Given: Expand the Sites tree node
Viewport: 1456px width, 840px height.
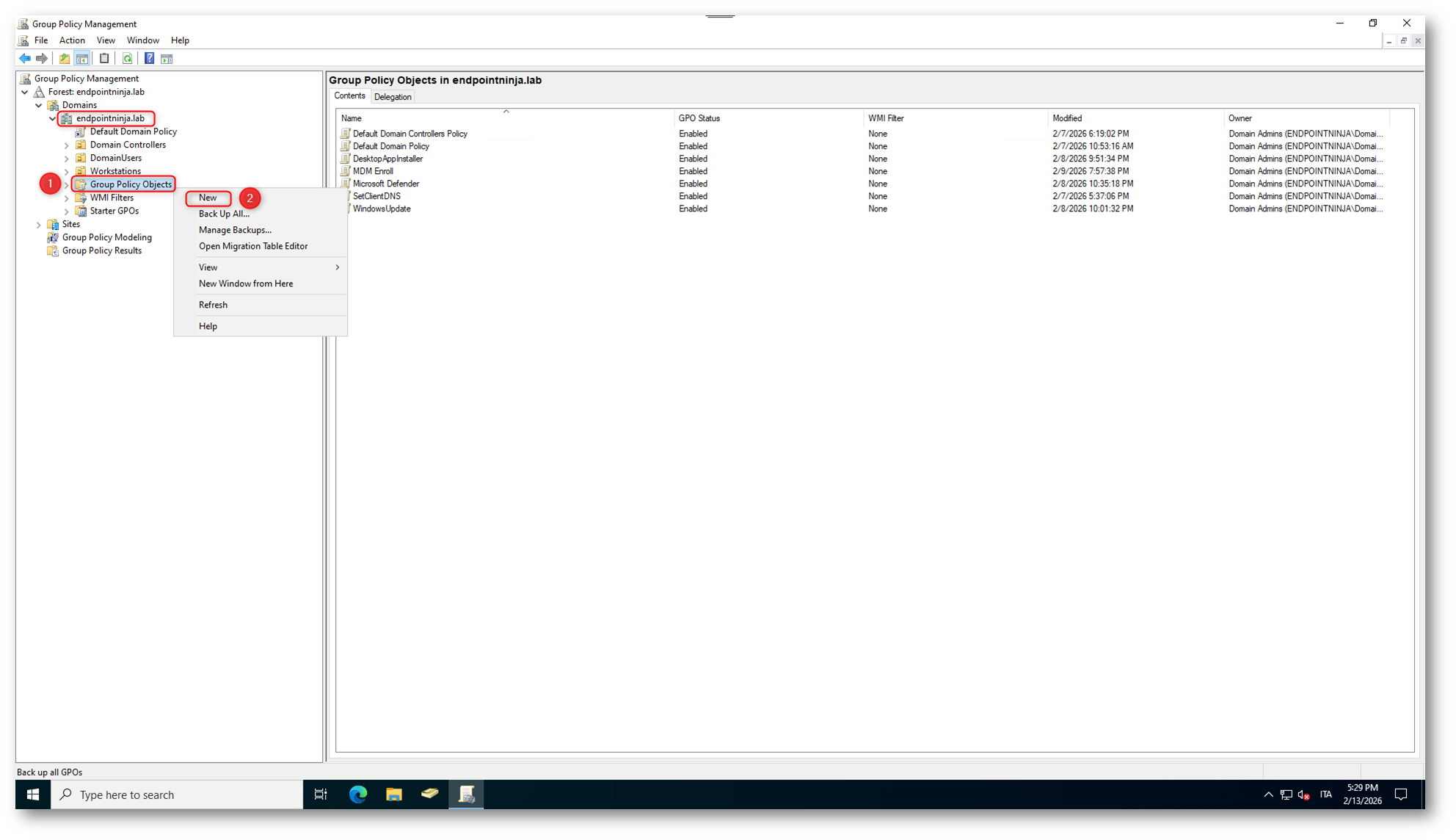Looking at the screenshot, I should 39,225.
